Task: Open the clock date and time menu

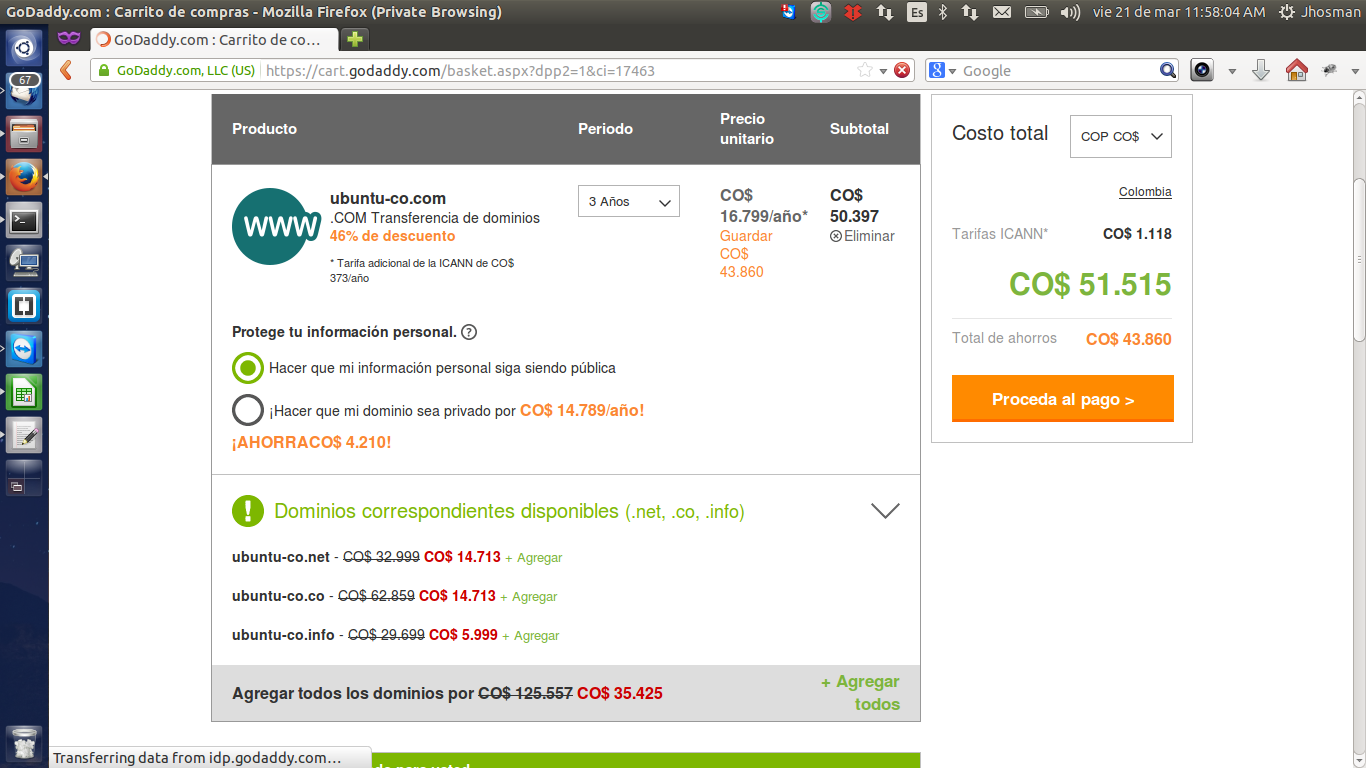Action: [x=1179, y=12]
